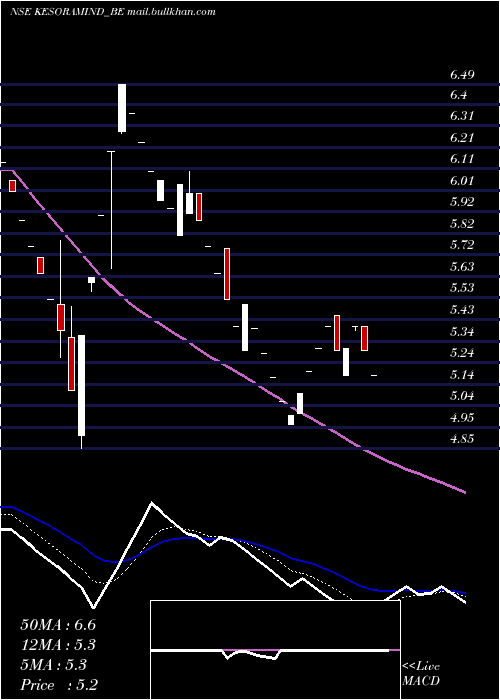Click the 5.53 price axis label
The height and width of the screenshot is (700, 500).
462,288
